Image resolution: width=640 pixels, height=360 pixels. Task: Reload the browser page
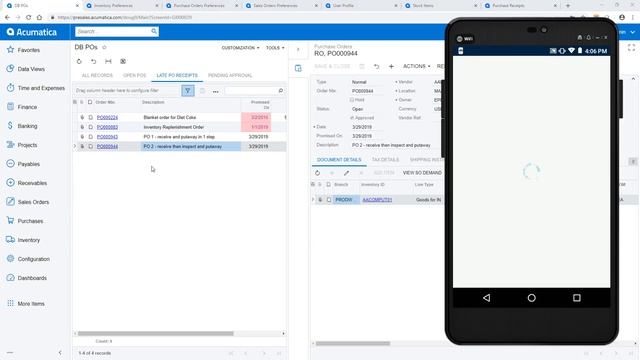(x=28, y=18)
